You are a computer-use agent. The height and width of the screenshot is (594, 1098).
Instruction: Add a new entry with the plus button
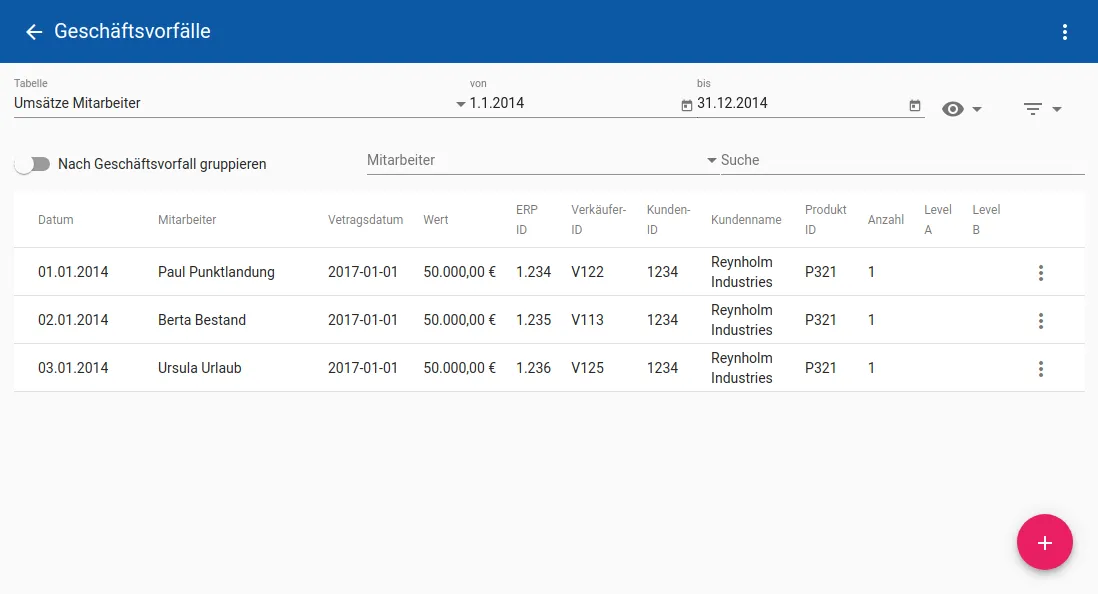[1045, 542]
